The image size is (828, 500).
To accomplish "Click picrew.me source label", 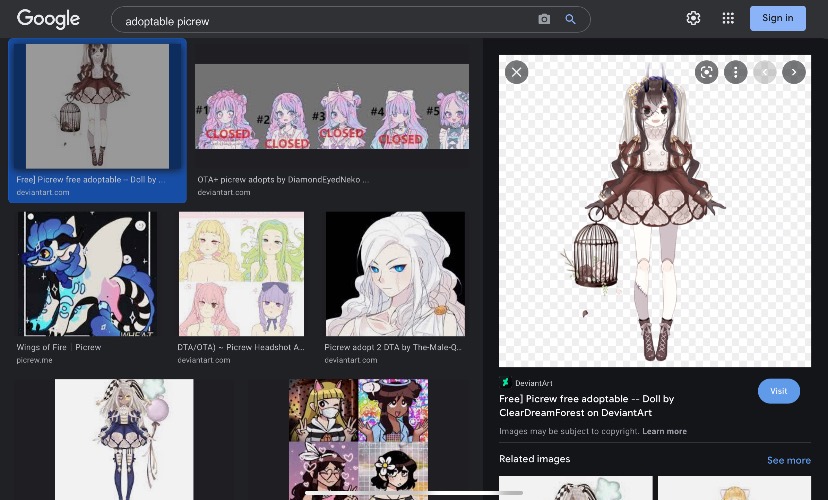I will (34, 360).
